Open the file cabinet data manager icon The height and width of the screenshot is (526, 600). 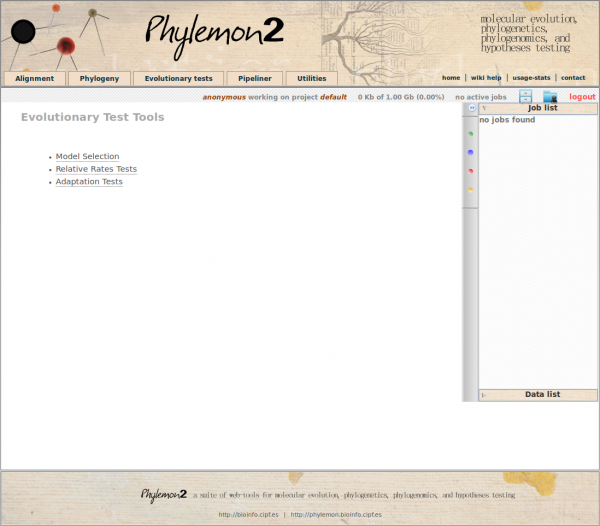pyautogui.click(x=525, y=96)
